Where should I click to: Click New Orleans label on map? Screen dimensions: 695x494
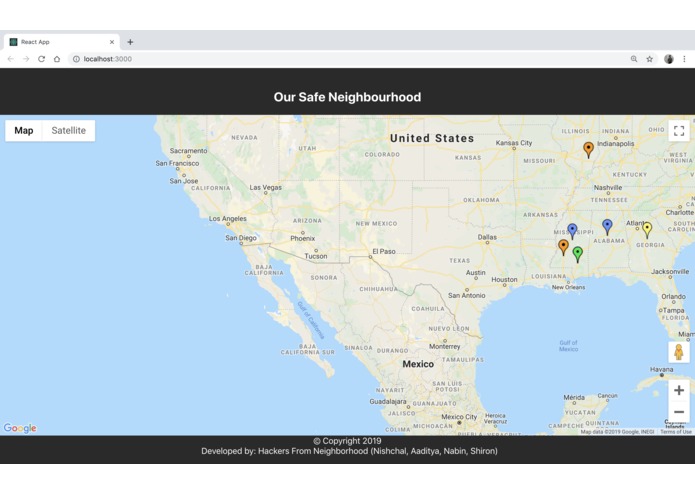[x=568, y=287]
